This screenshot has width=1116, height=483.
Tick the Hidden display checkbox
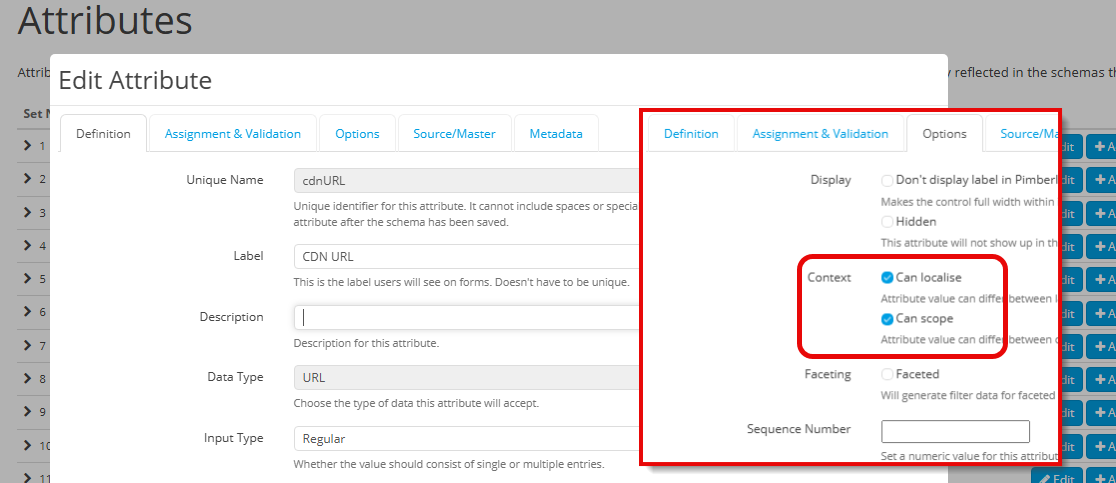[887, 222]
